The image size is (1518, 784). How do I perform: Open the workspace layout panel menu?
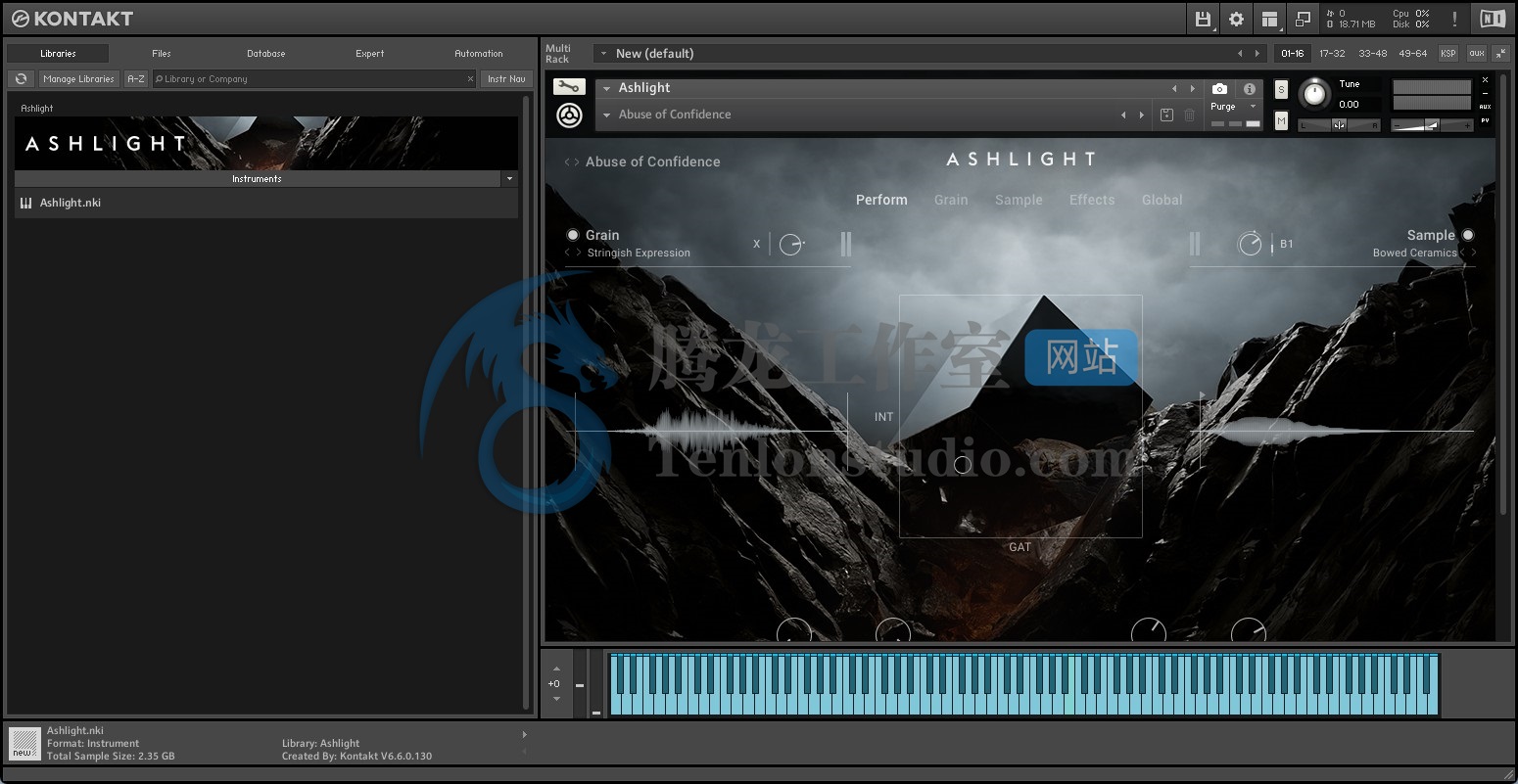(1269, 19)
